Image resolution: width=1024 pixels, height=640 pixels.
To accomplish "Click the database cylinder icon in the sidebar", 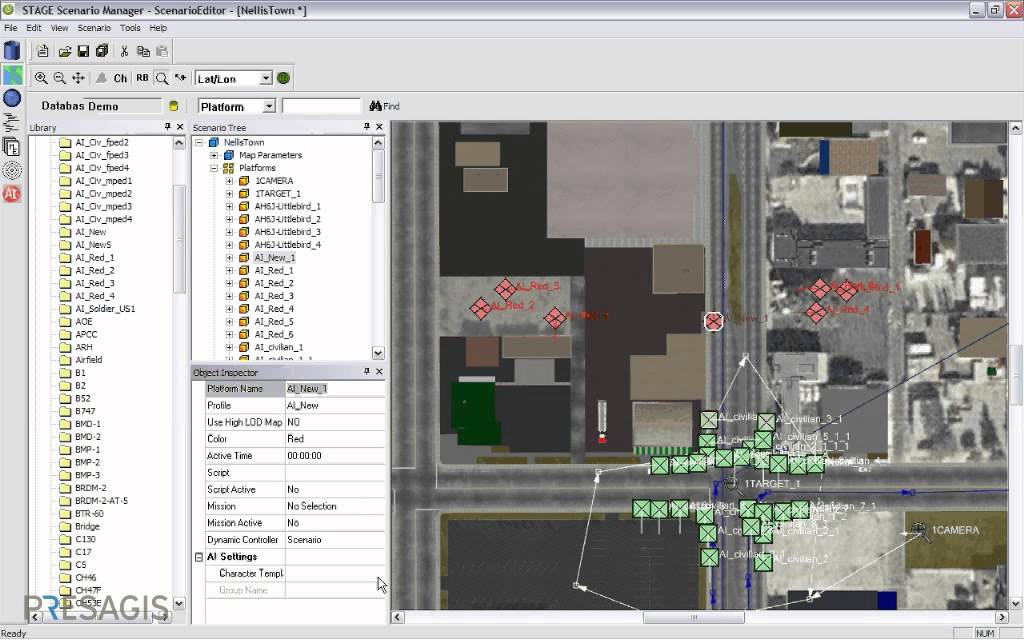I will [12, 50].
